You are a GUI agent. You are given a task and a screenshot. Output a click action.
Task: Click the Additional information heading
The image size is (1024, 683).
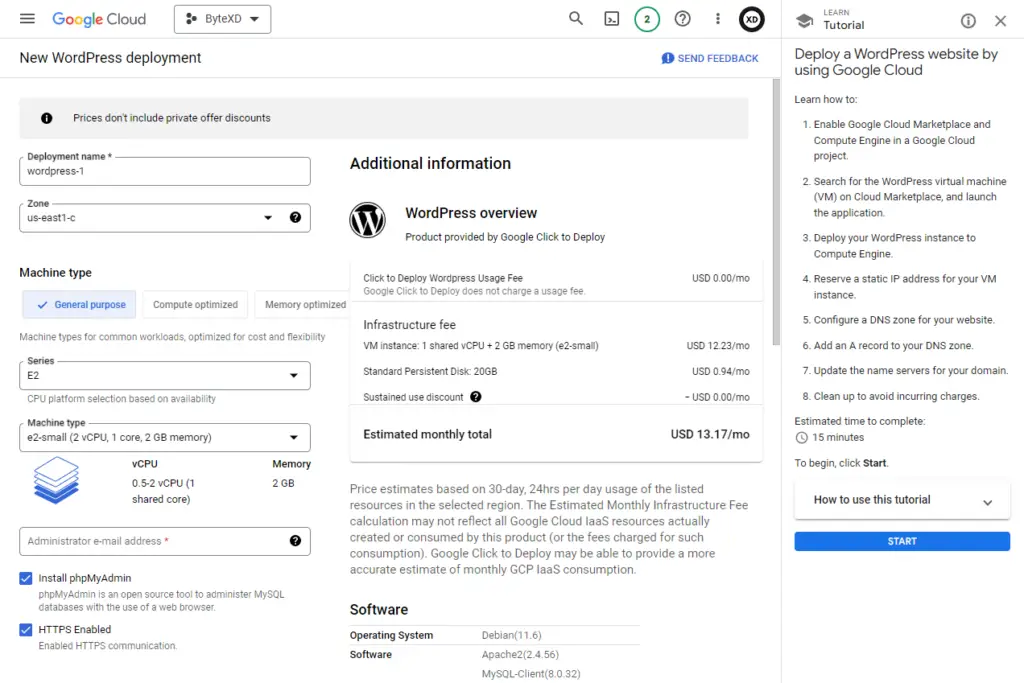[430, 163]
